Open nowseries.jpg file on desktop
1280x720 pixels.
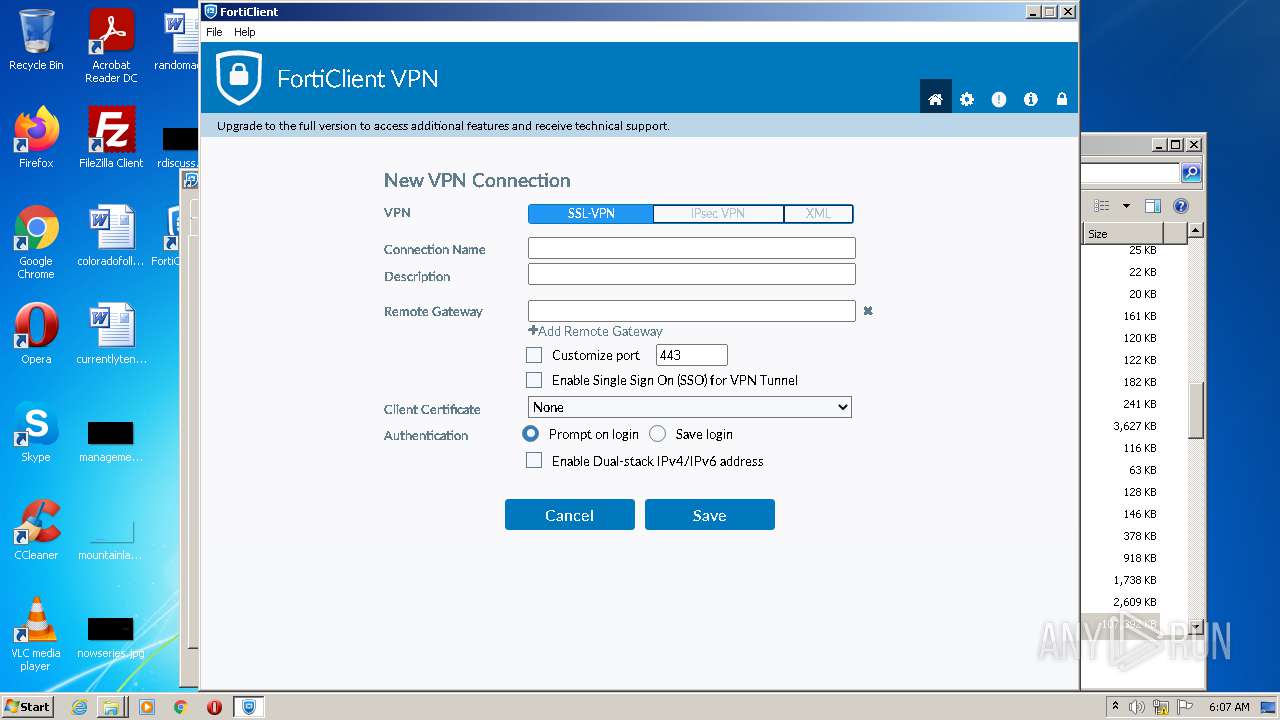click(x=110, y=638)
